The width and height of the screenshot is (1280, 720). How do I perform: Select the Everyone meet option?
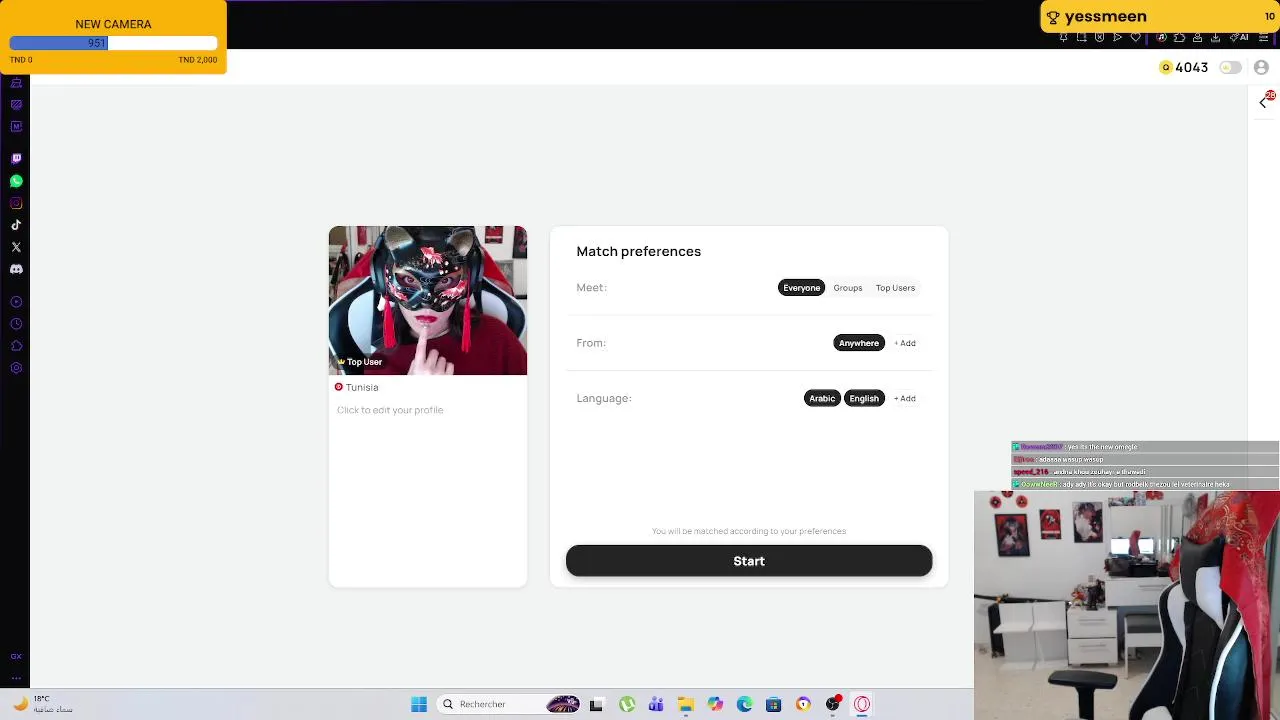[x=801, y=288]
